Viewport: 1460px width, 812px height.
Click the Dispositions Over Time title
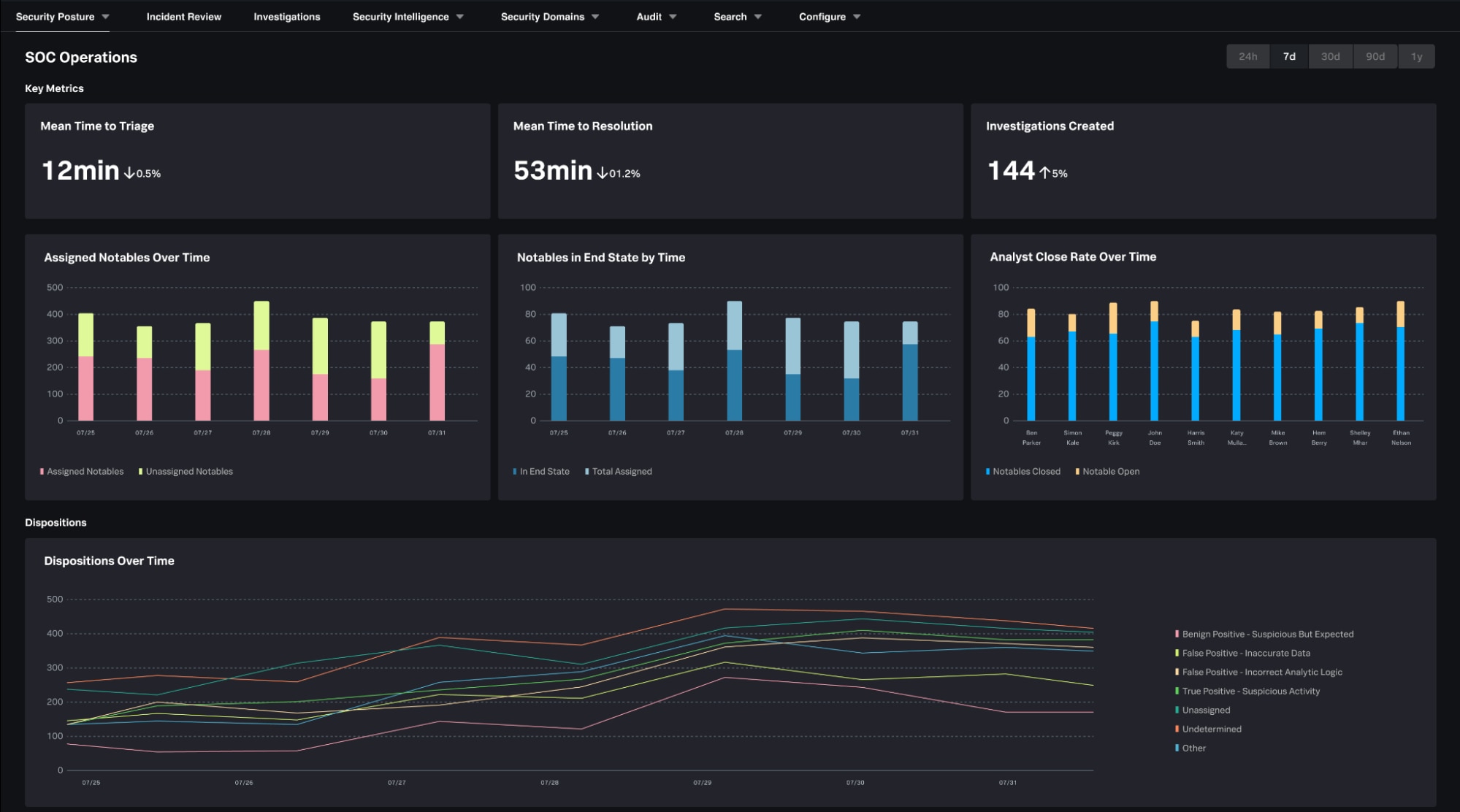[109, 561]
